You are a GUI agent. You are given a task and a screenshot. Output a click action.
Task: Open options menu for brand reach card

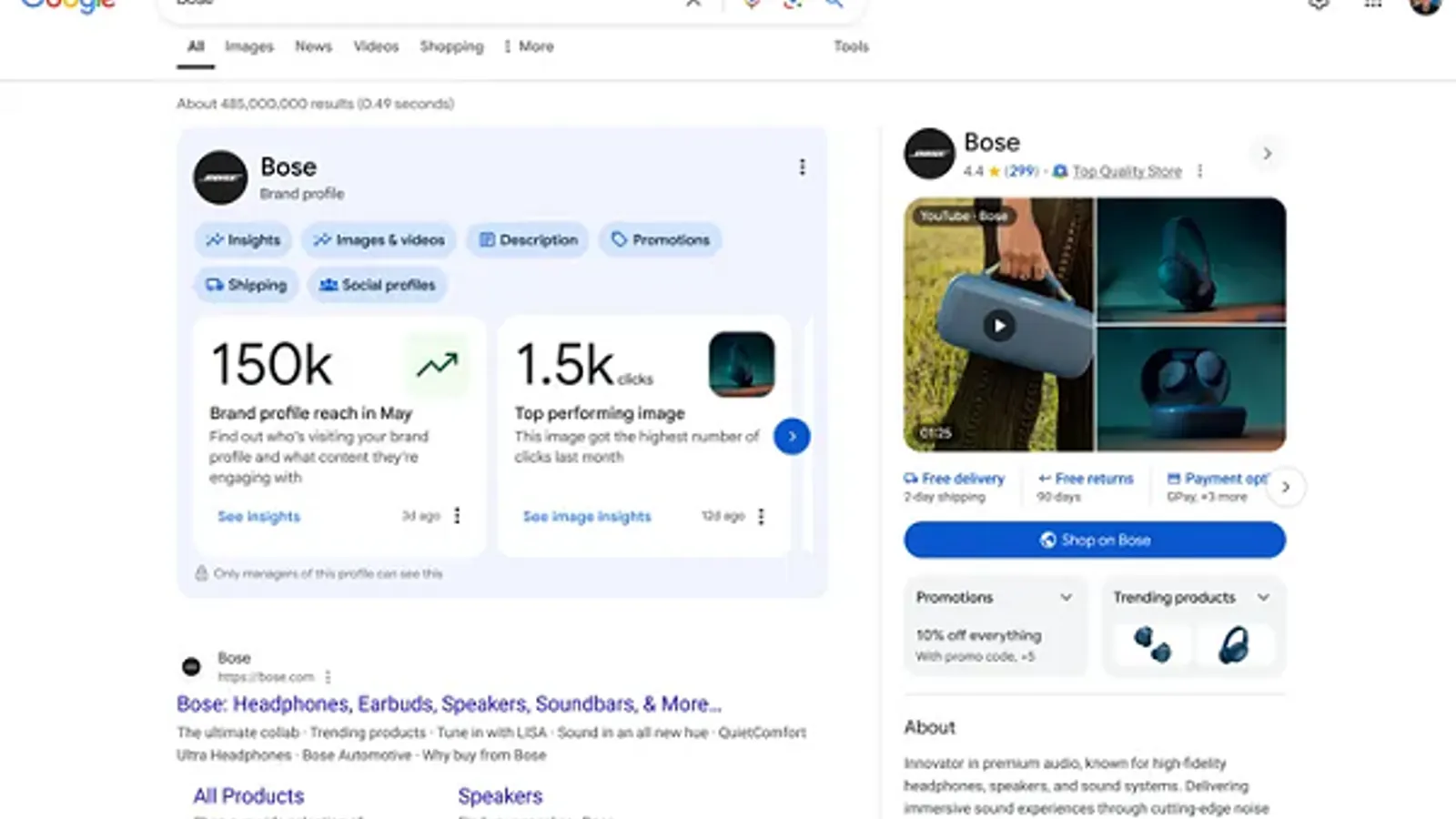[457, 516]
